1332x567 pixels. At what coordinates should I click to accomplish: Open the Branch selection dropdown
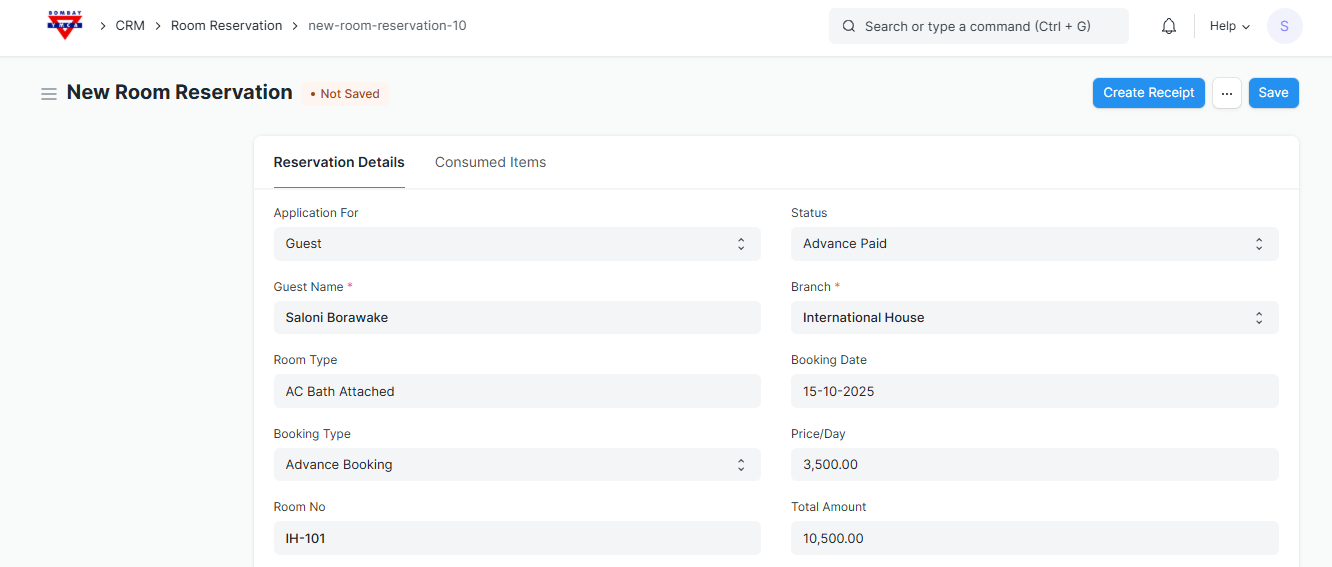1034,318
